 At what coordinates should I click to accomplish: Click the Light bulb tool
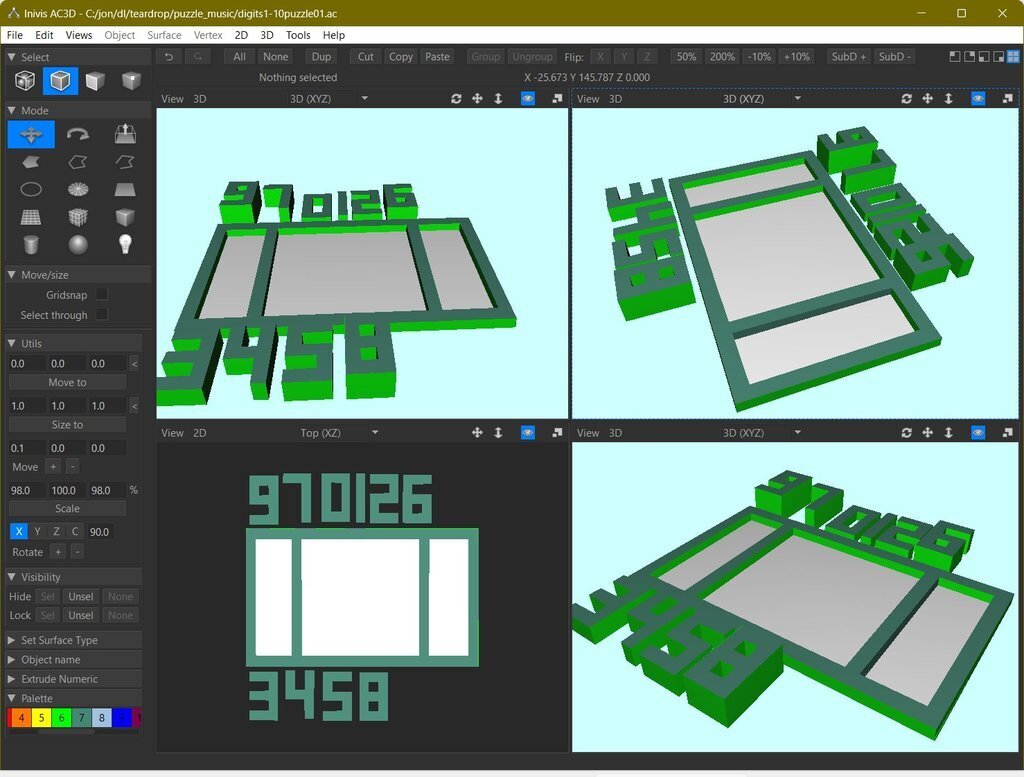tap(124, 244)
